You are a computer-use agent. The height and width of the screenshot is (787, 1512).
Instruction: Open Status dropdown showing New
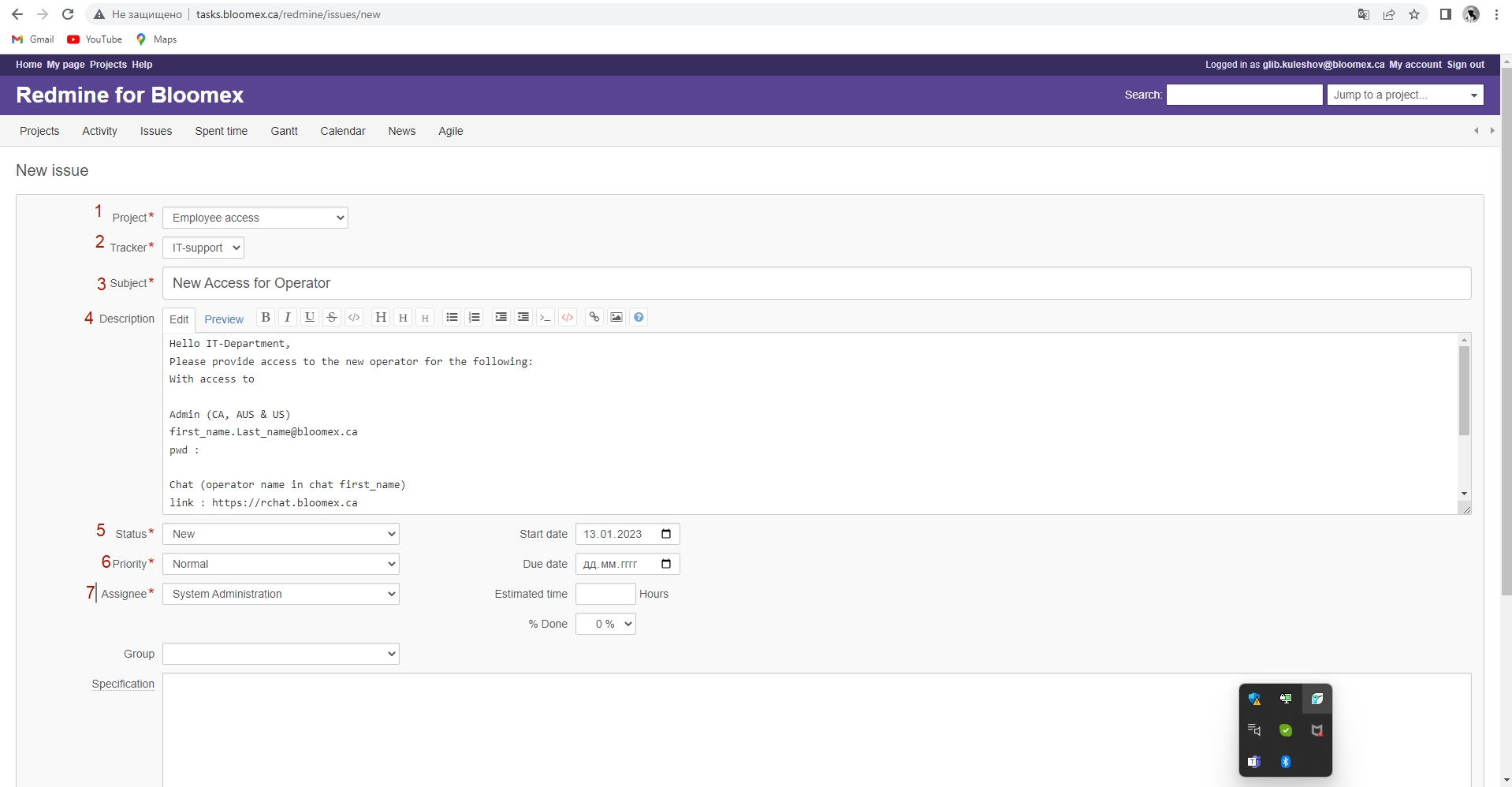point(281,534)
